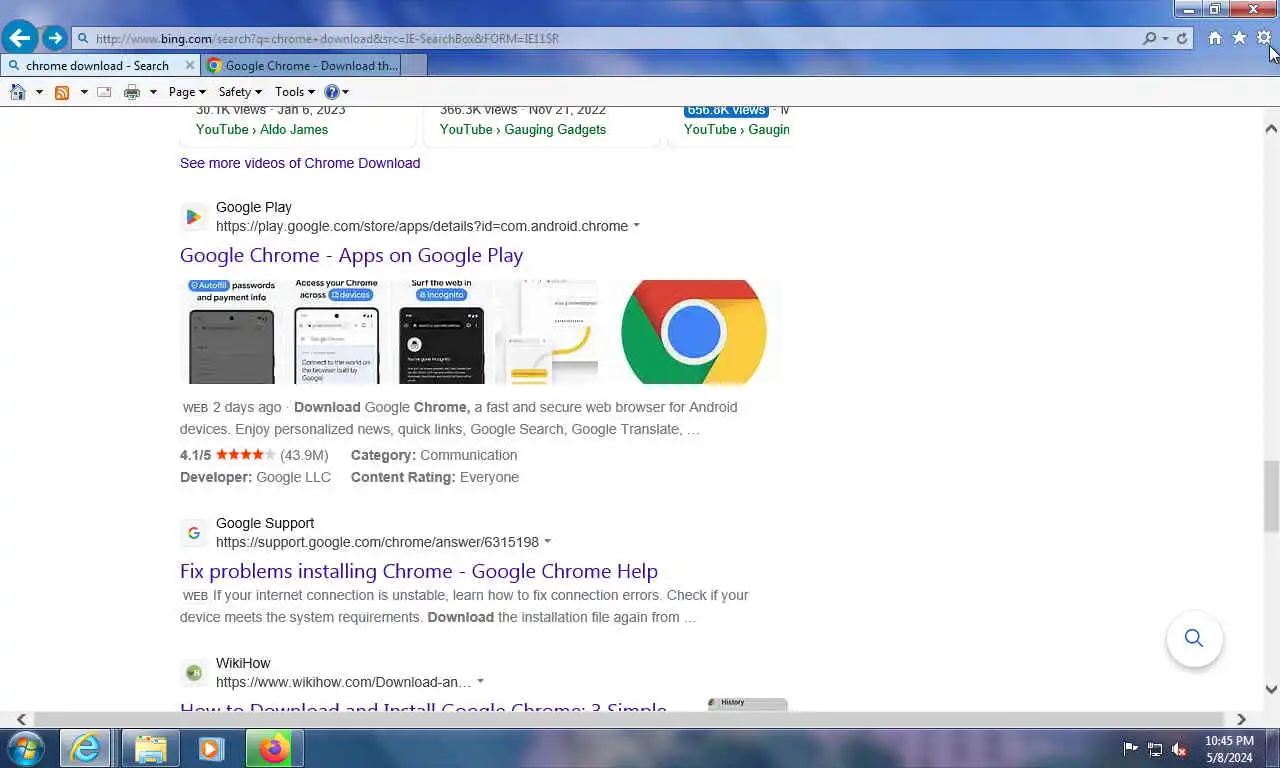The height and width of the screenshot is (768, 1280).
Task: Open the Safety menu
Action: tap(240, 92)
